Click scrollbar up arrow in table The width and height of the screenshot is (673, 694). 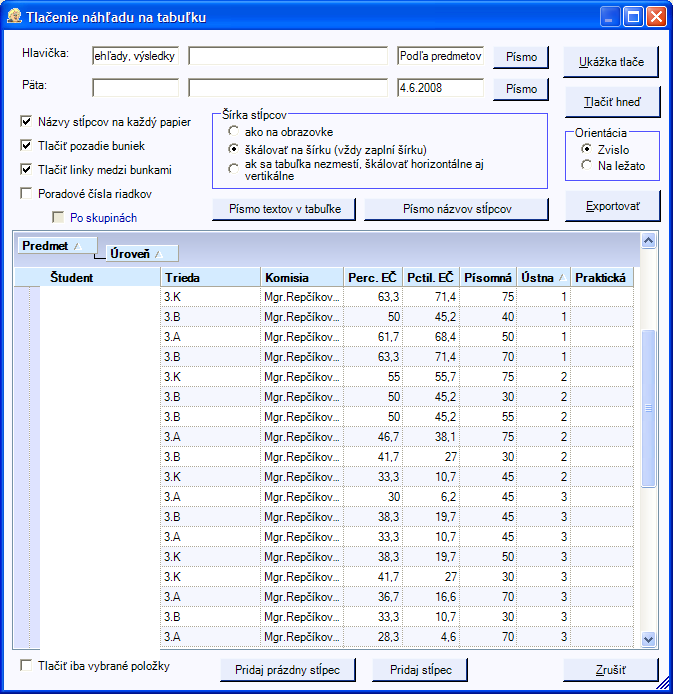648,240
